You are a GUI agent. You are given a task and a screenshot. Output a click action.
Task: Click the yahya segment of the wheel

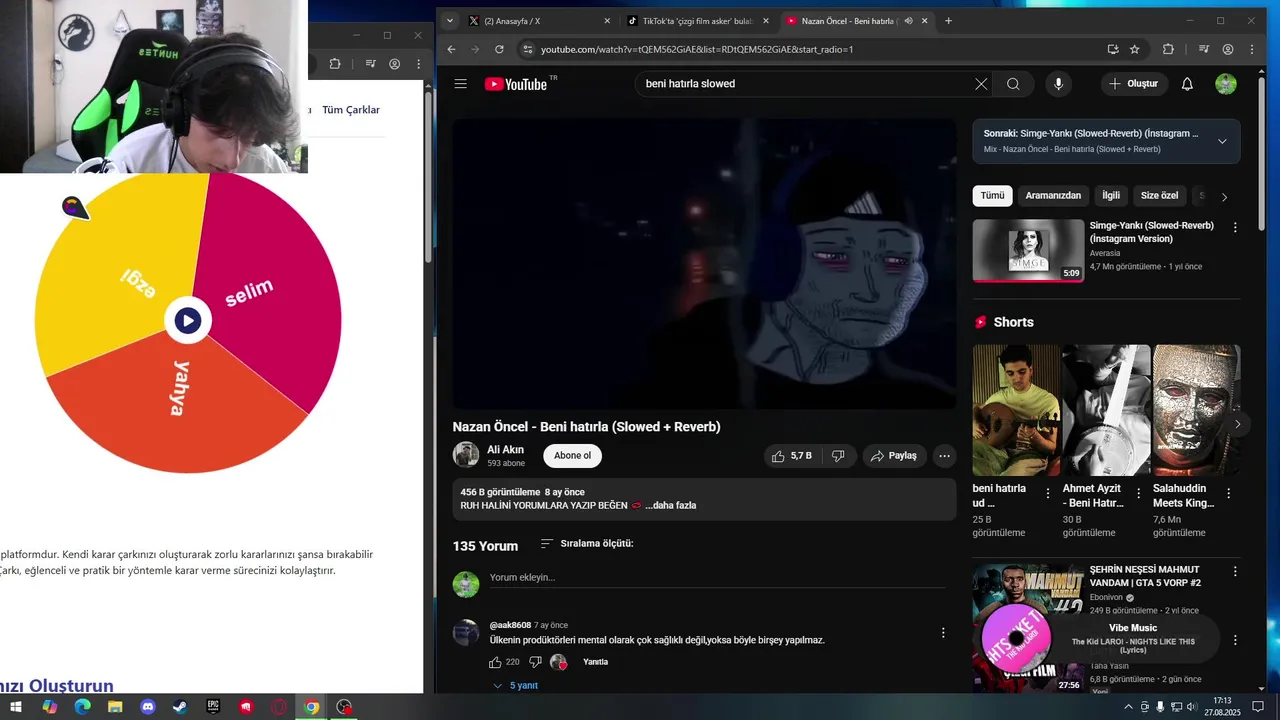179,400
